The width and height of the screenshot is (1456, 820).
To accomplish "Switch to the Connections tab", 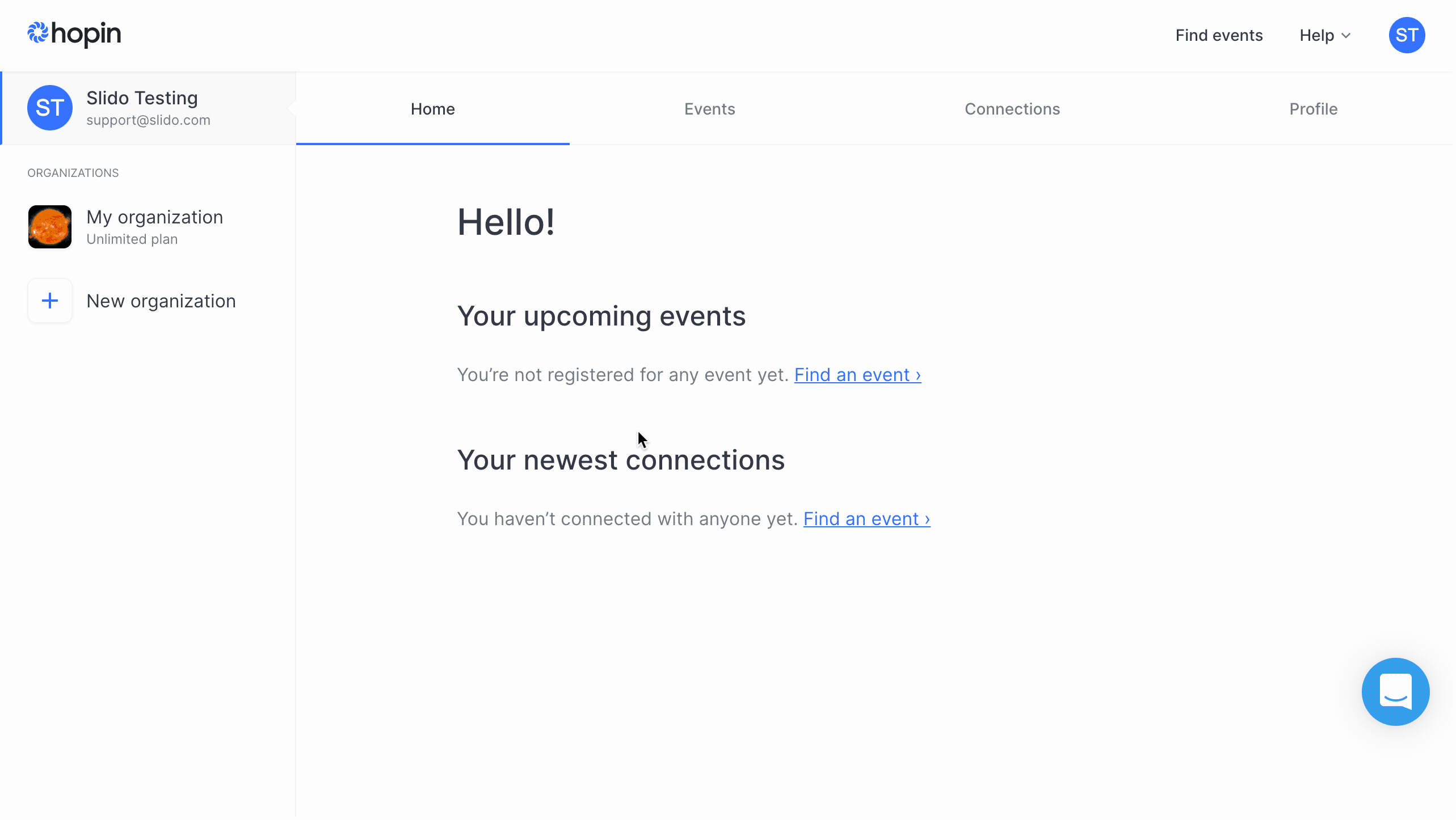I will (1012, 109).
